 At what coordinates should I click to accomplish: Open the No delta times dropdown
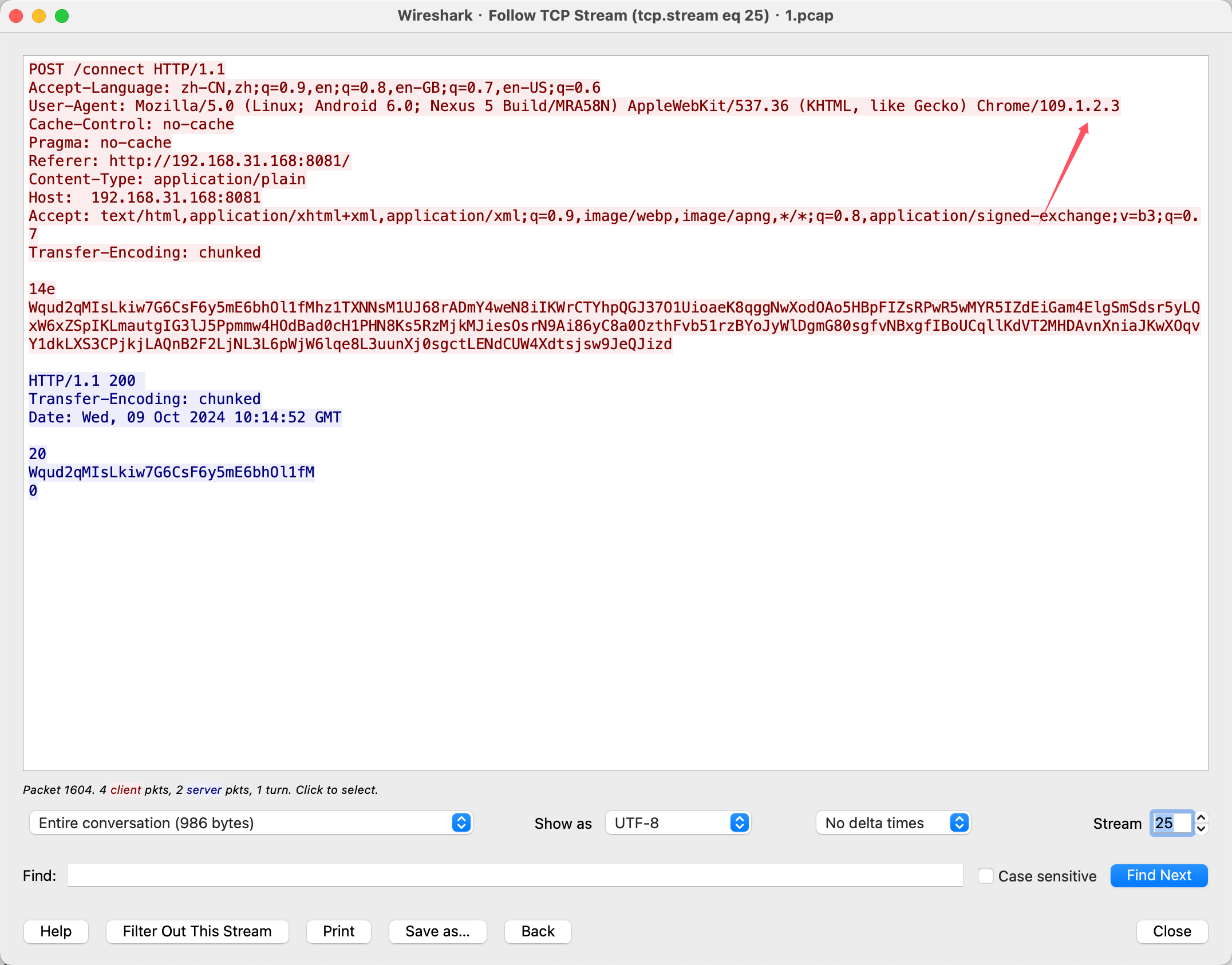coord(893,823)
